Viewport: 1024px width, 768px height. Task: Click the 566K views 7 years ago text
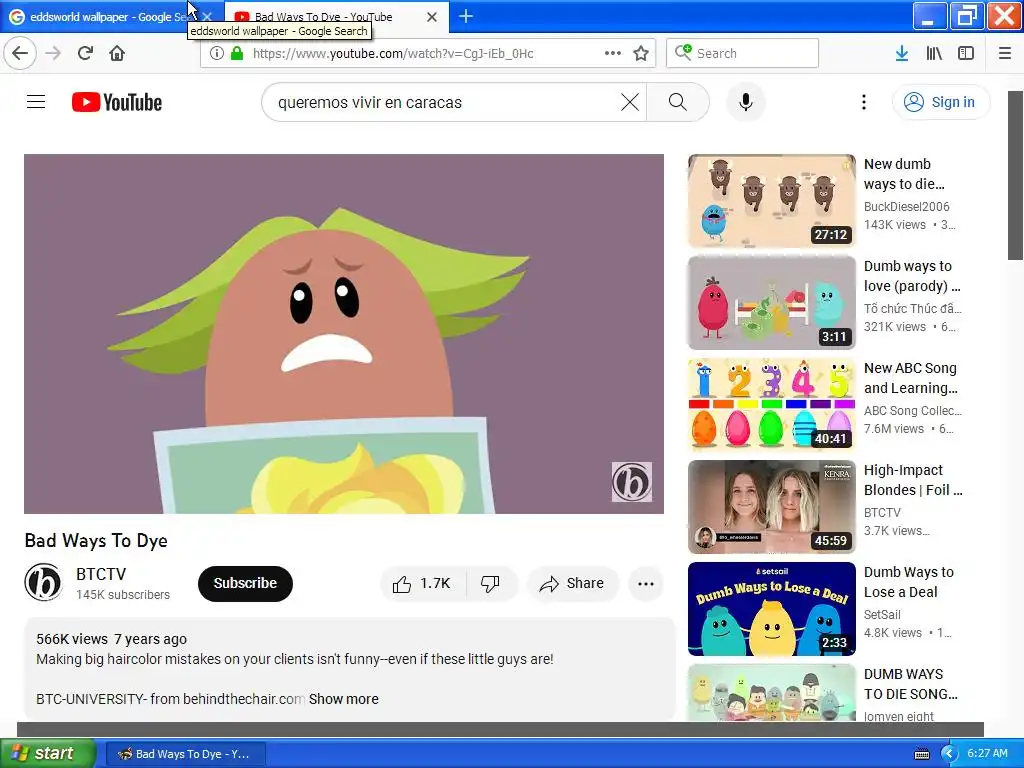coord(111,639)
